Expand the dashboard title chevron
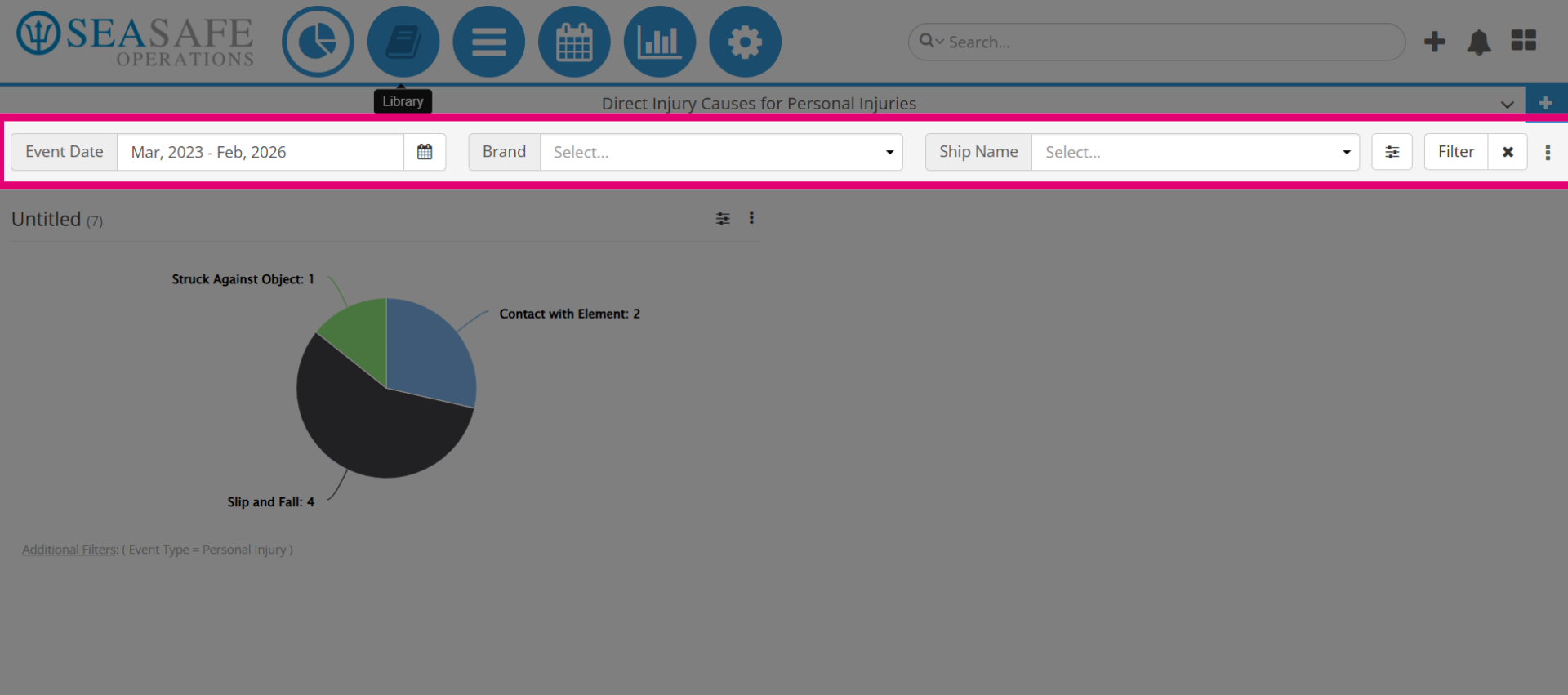The width and height of the screenshot is (1568, 695). coord(1508,105)
